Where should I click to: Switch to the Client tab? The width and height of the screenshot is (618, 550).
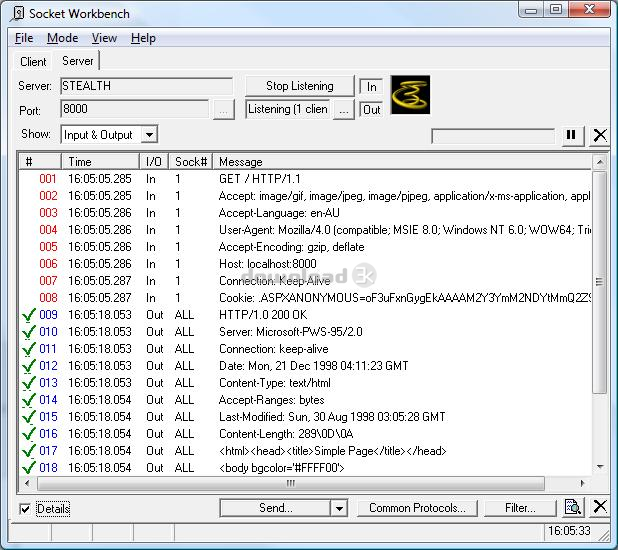[x=33, y=62]
